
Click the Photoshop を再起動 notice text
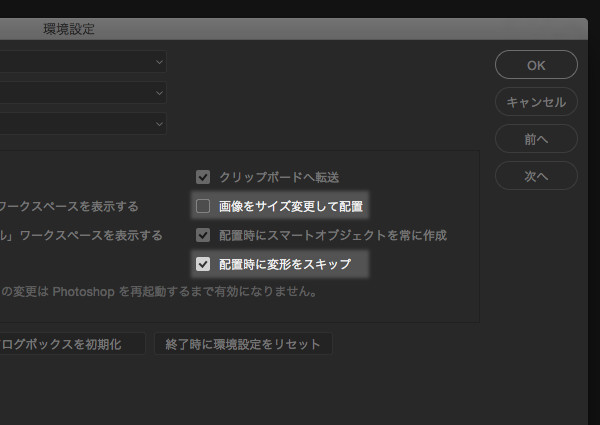[x=158, y=293]
